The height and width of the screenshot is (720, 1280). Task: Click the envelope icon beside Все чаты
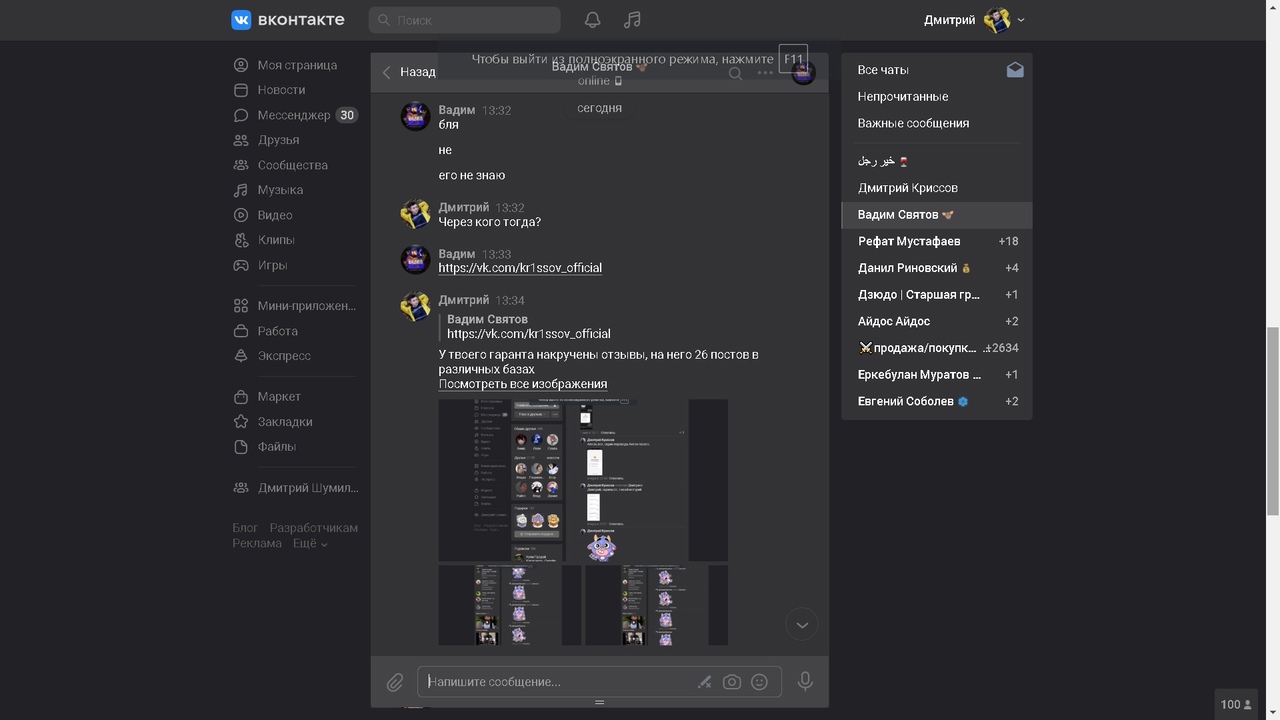(x=1015, y=70)
